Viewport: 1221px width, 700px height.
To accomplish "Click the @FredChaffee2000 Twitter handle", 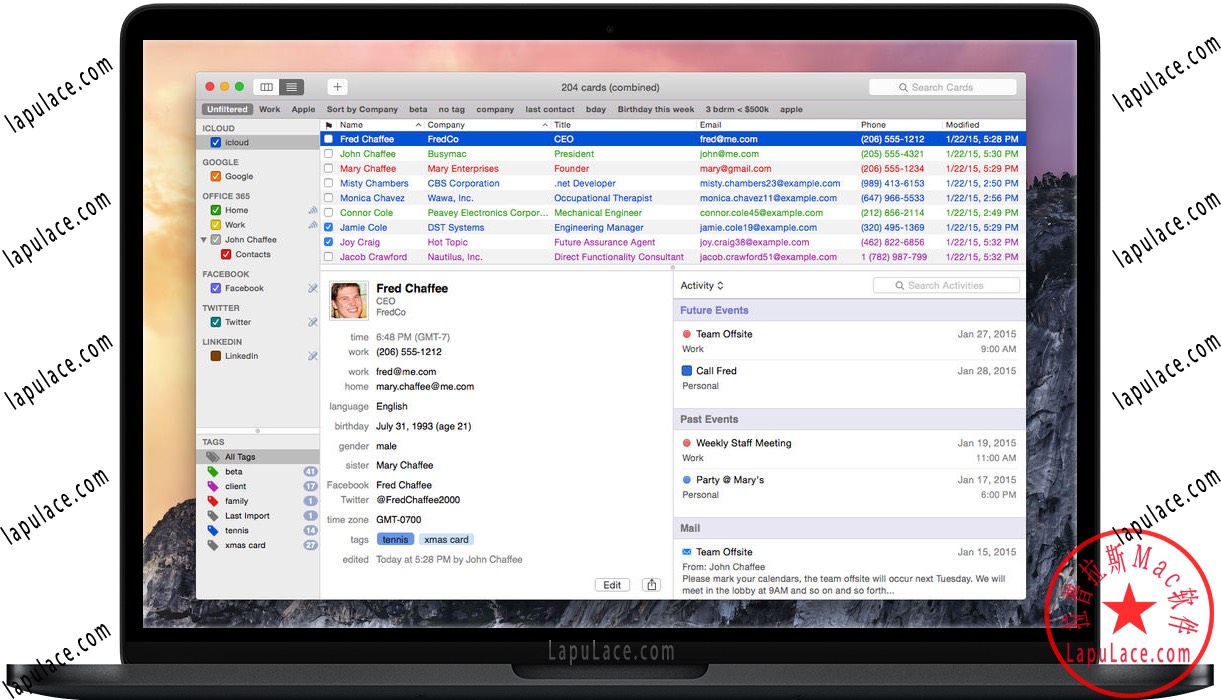I will click(418, 500).
